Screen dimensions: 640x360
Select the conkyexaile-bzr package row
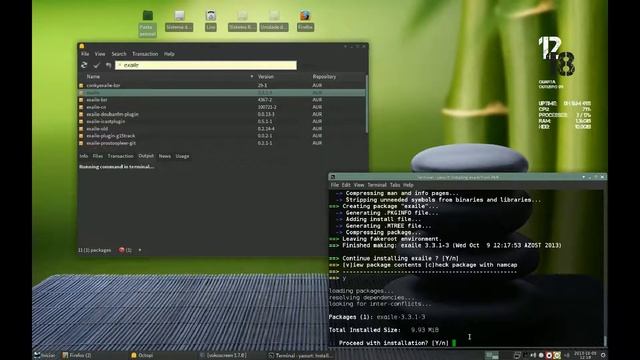click(x=221, y=86)
